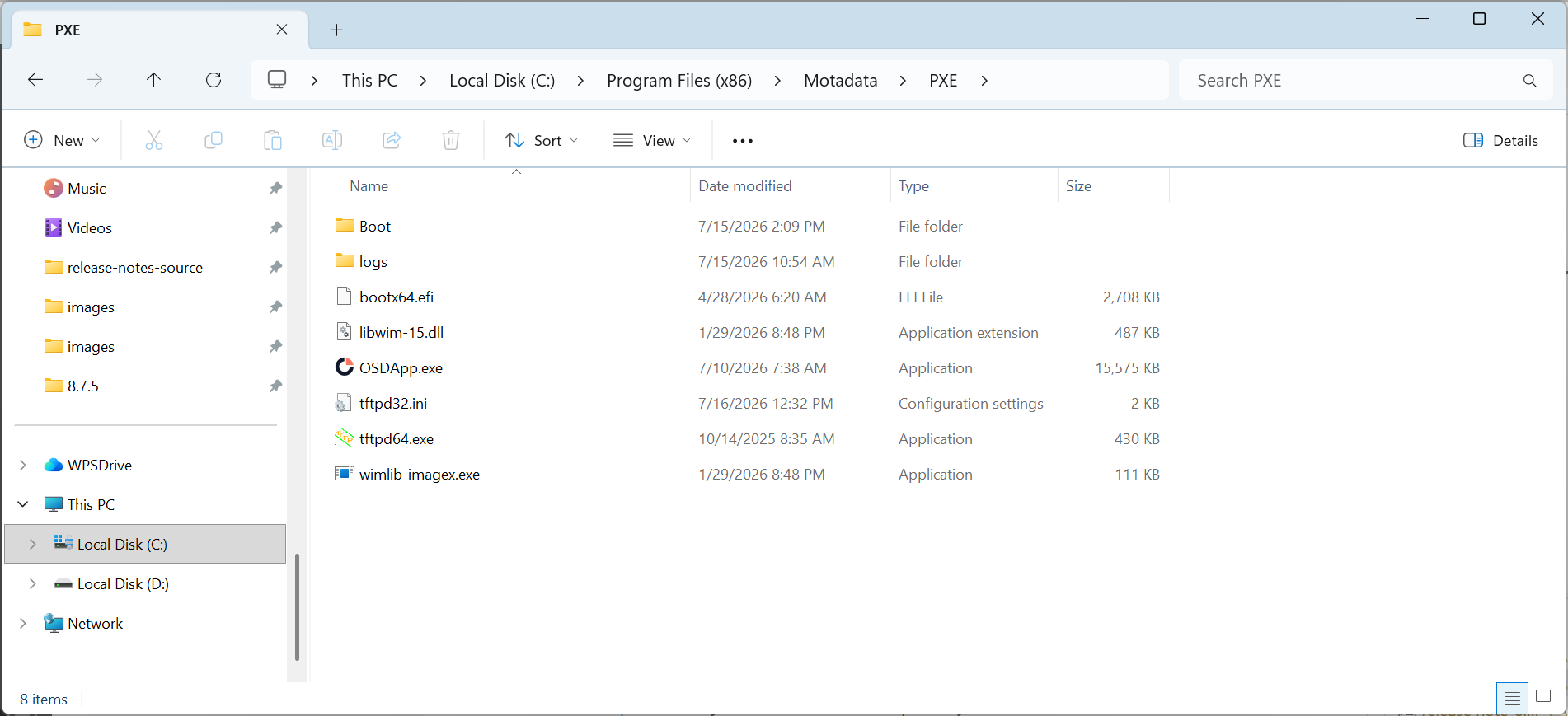Click the search magnifier icon
This screenshot has width=1568, height=716.
[x=1530, y=81]
